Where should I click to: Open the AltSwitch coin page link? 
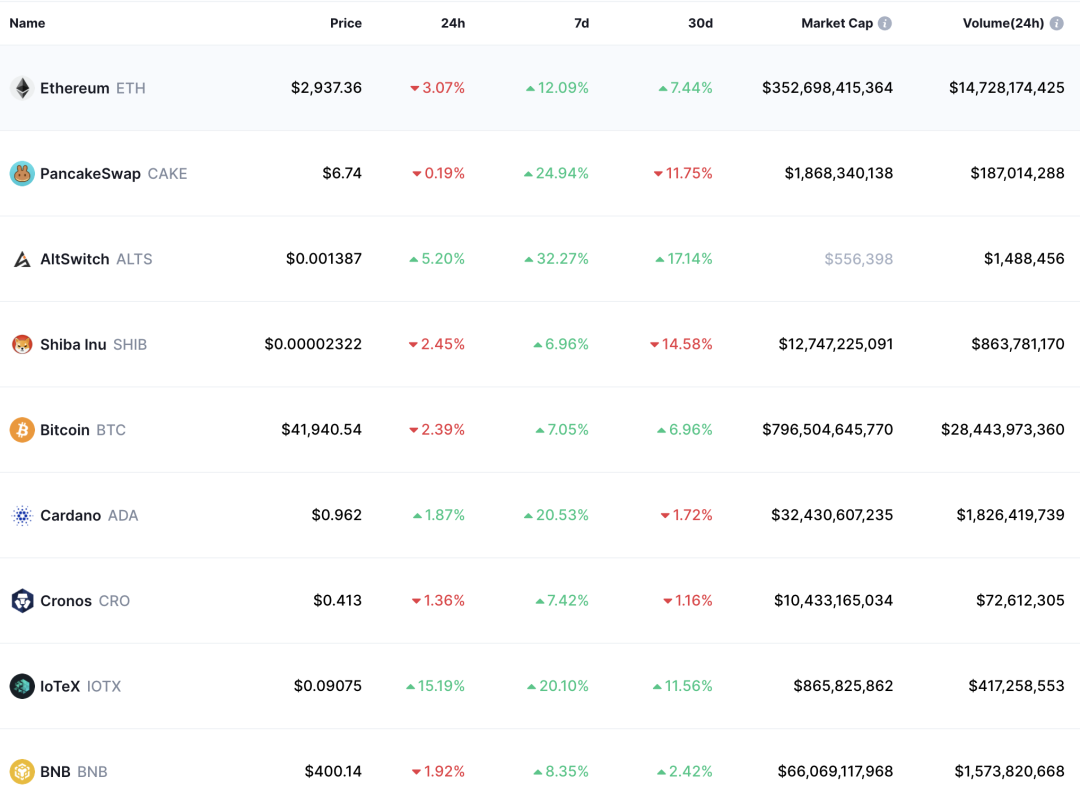[x=74, y=259]
